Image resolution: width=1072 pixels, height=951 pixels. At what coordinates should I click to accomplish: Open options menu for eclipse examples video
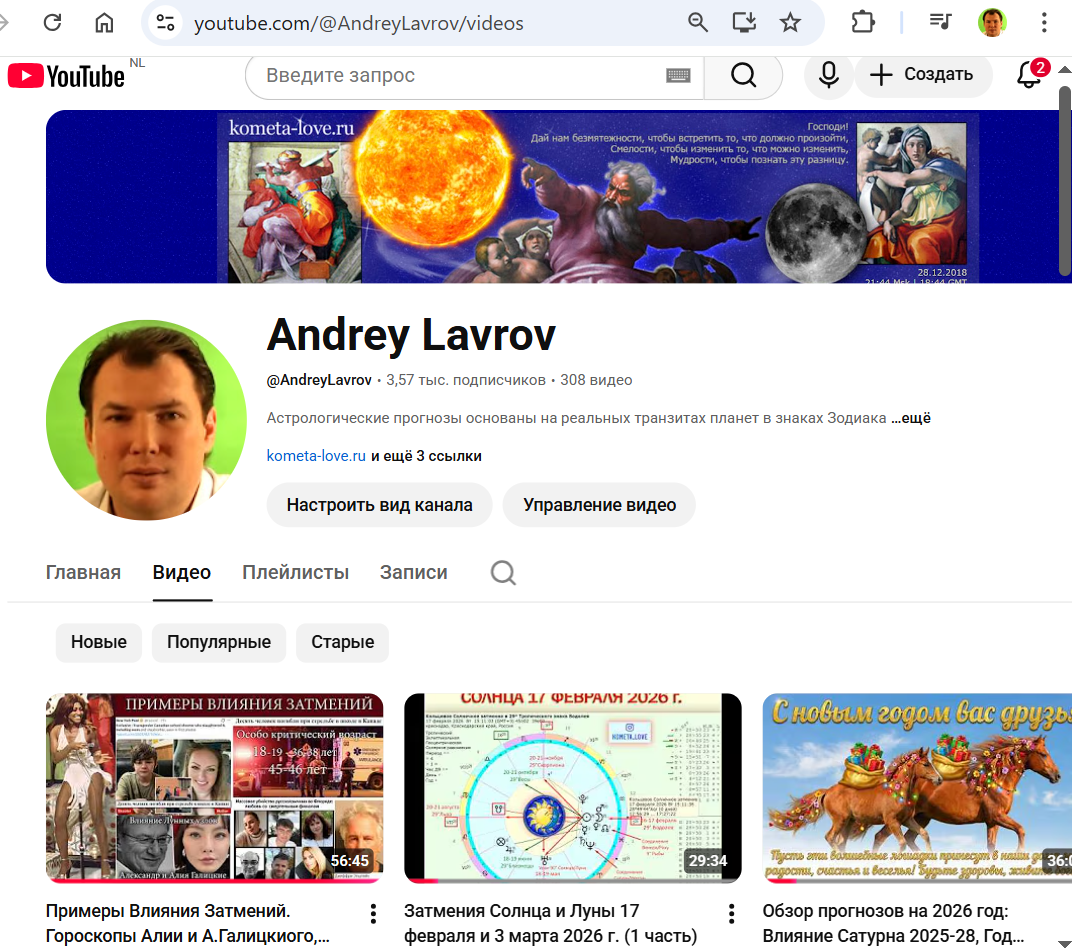click(373, 913)
